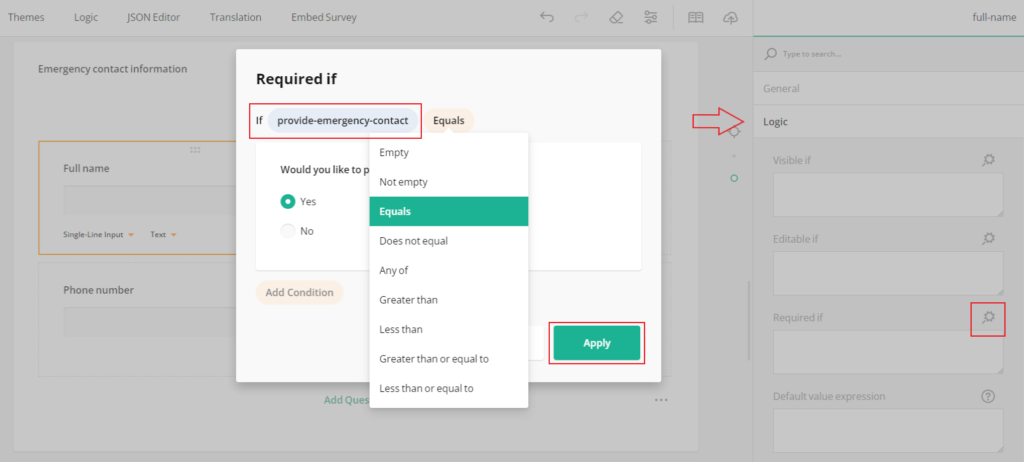This screenshot has height=462, width=1024.
Task: Select the Yes radio button
Action: (x=288, y=201)
